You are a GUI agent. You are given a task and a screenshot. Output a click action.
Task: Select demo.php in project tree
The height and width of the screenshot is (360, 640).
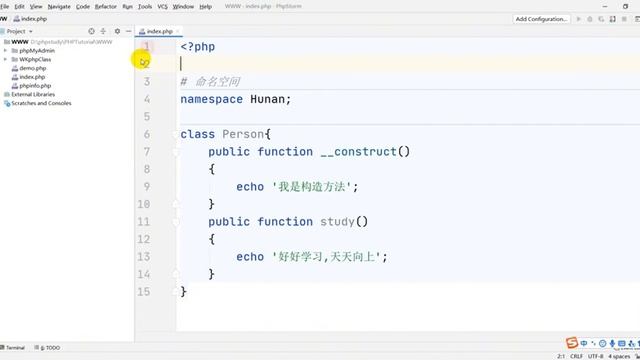33,68
